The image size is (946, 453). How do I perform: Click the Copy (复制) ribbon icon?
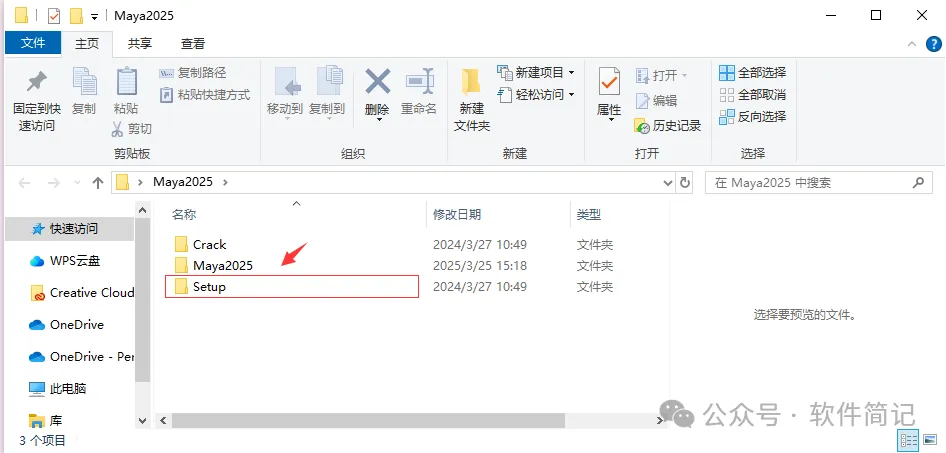click(x=84, y=82)
